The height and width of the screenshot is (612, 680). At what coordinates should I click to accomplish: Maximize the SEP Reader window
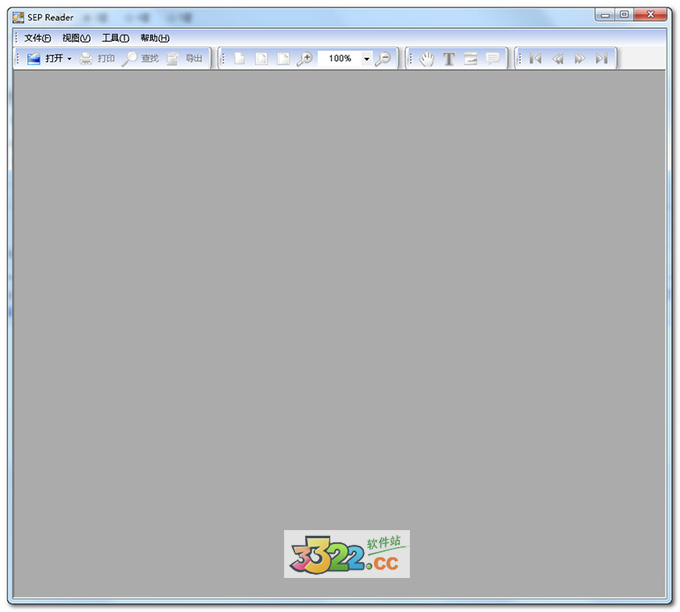pyautogui.click(x=624, y=15)
